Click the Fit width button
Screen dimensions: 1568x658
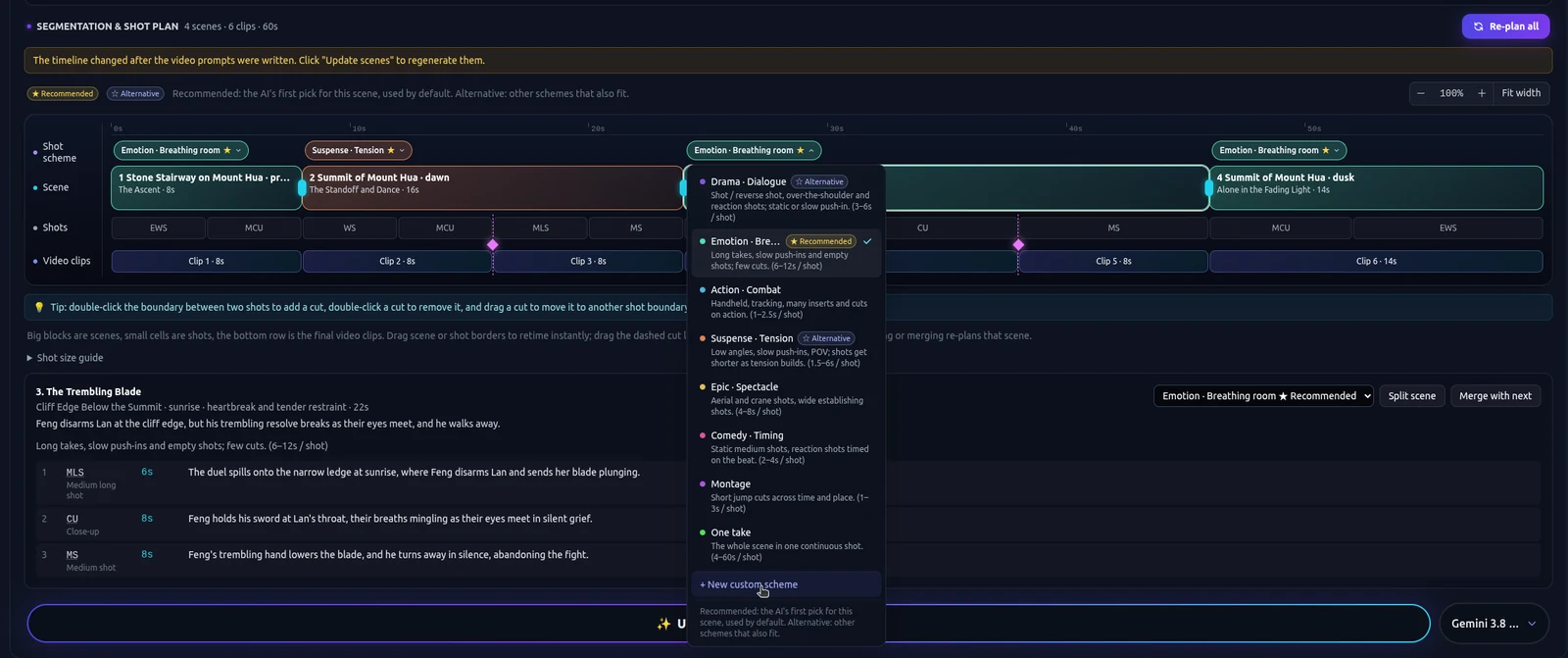[x=1521, y=93]
